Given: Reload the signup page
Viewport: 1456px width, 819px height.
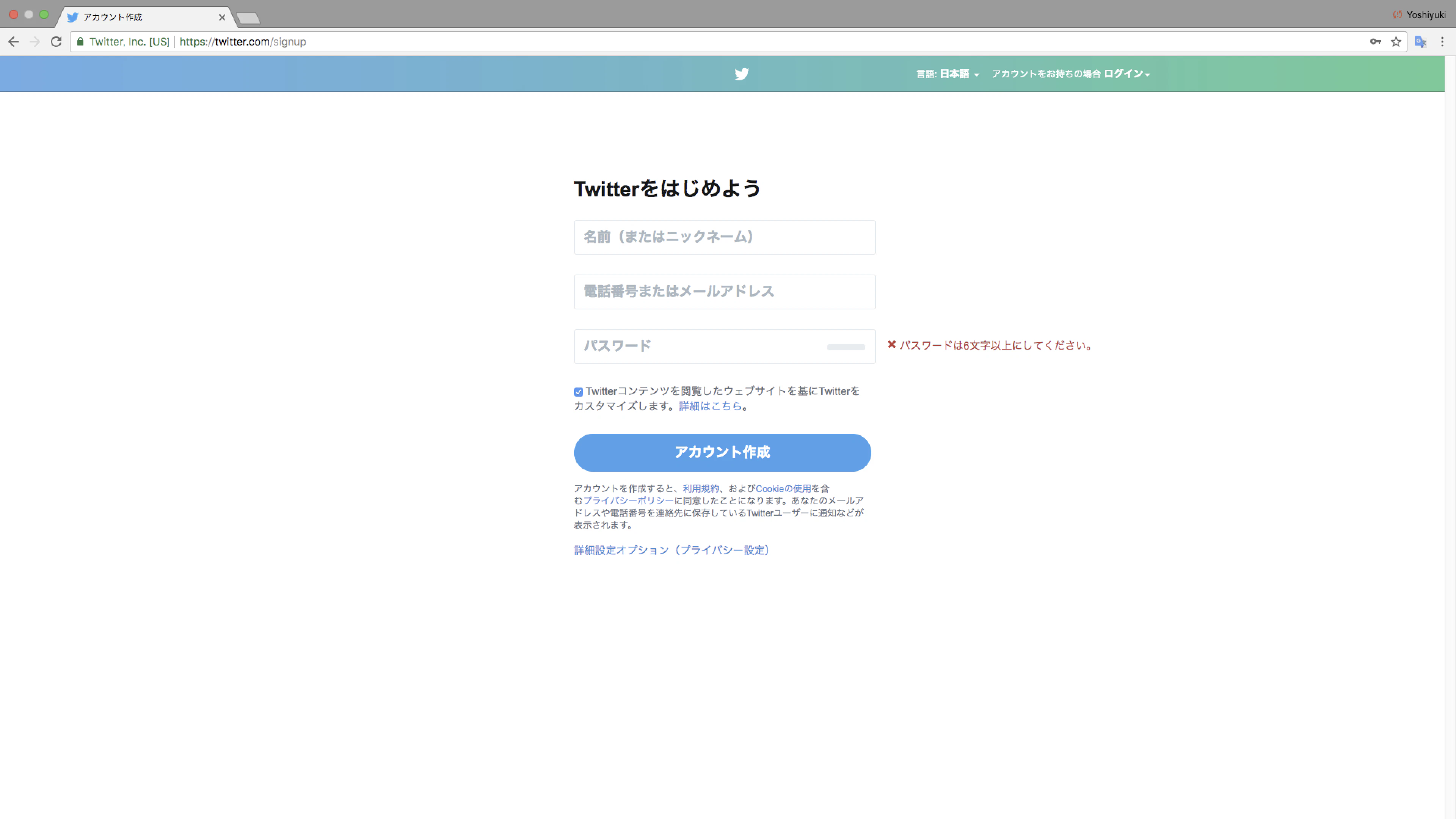Looking at the screenshot, I should (x=56, y=42).
